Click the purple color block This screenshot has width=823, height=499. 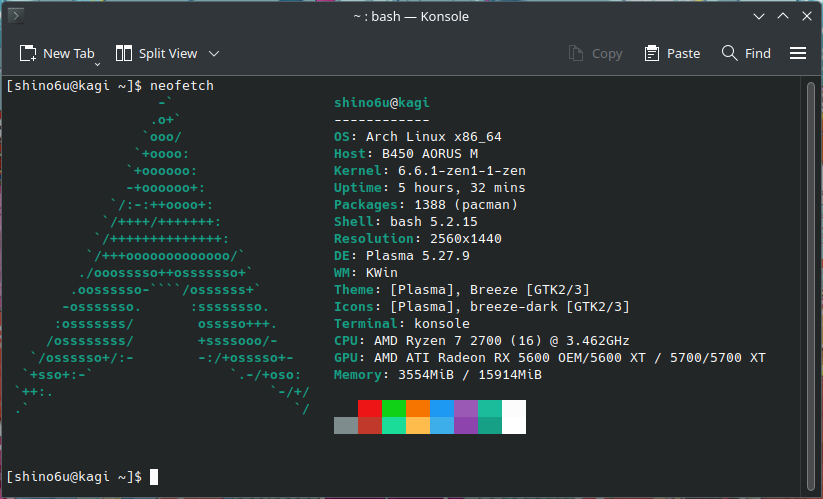(466, 408)
